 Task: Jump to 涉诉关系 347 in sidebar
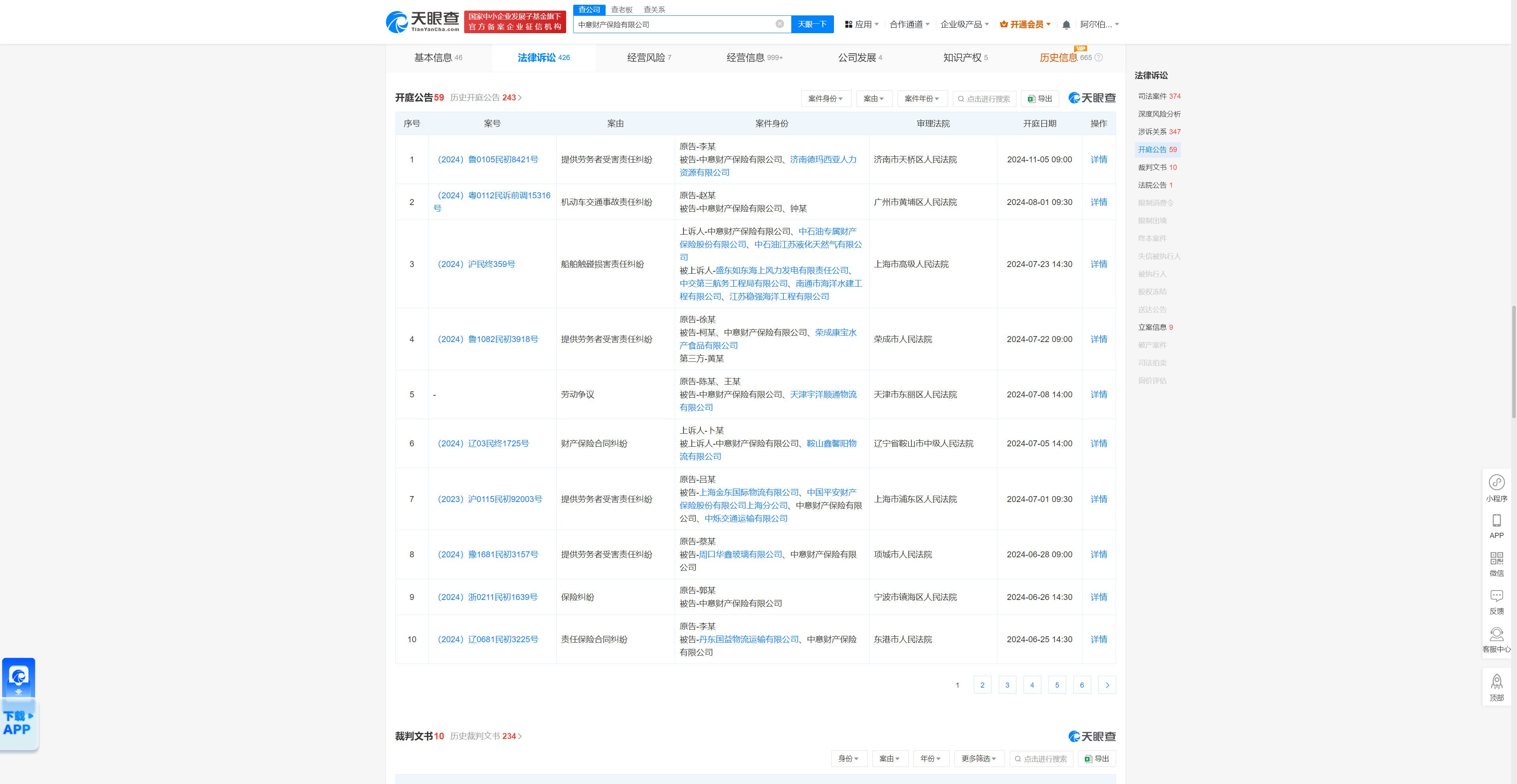click(x=1159, y=132)
